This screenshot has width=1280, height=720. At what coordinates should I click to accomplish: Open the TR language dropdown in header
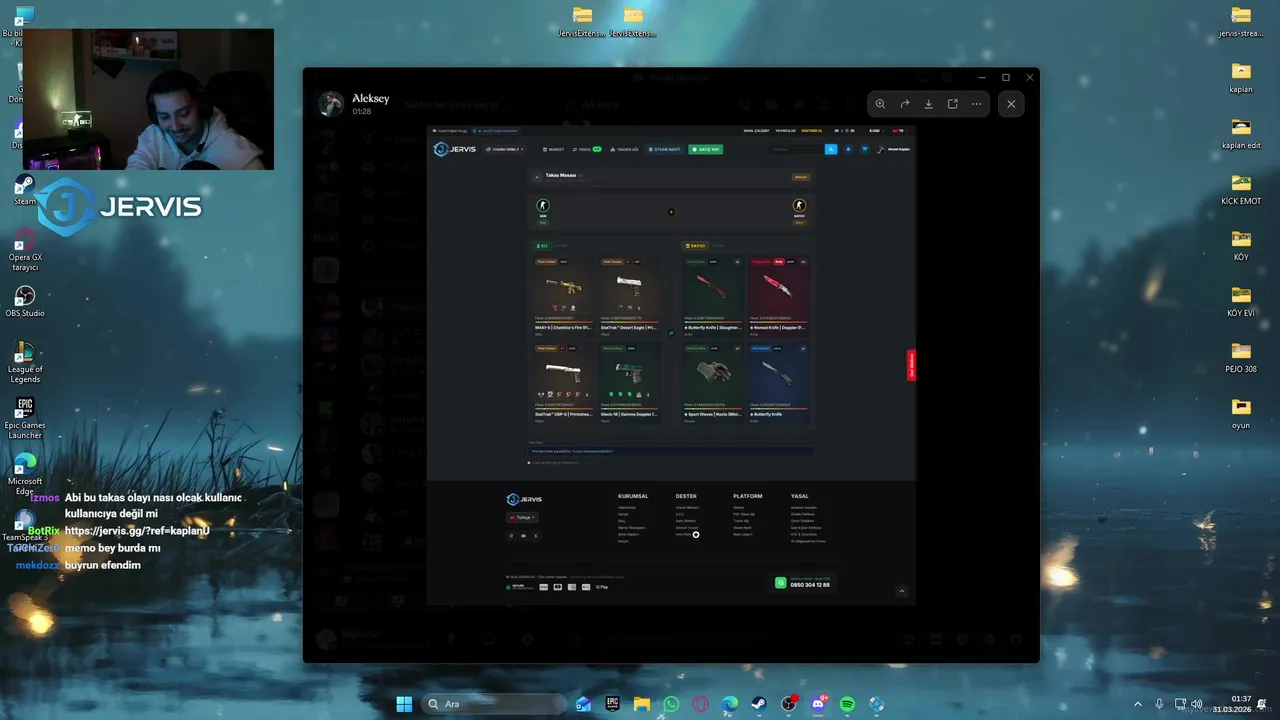898,130
